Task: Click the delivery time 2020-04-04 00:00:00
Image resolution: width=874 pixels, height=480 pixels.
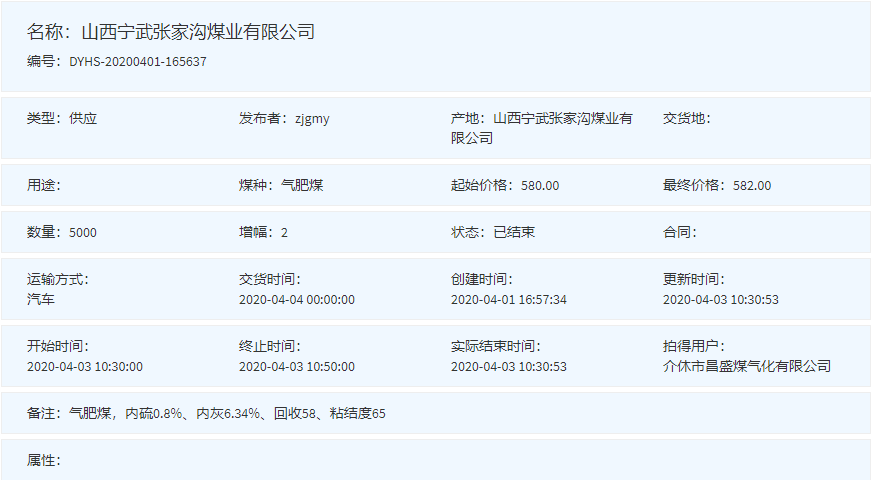Action: [297, 299]
